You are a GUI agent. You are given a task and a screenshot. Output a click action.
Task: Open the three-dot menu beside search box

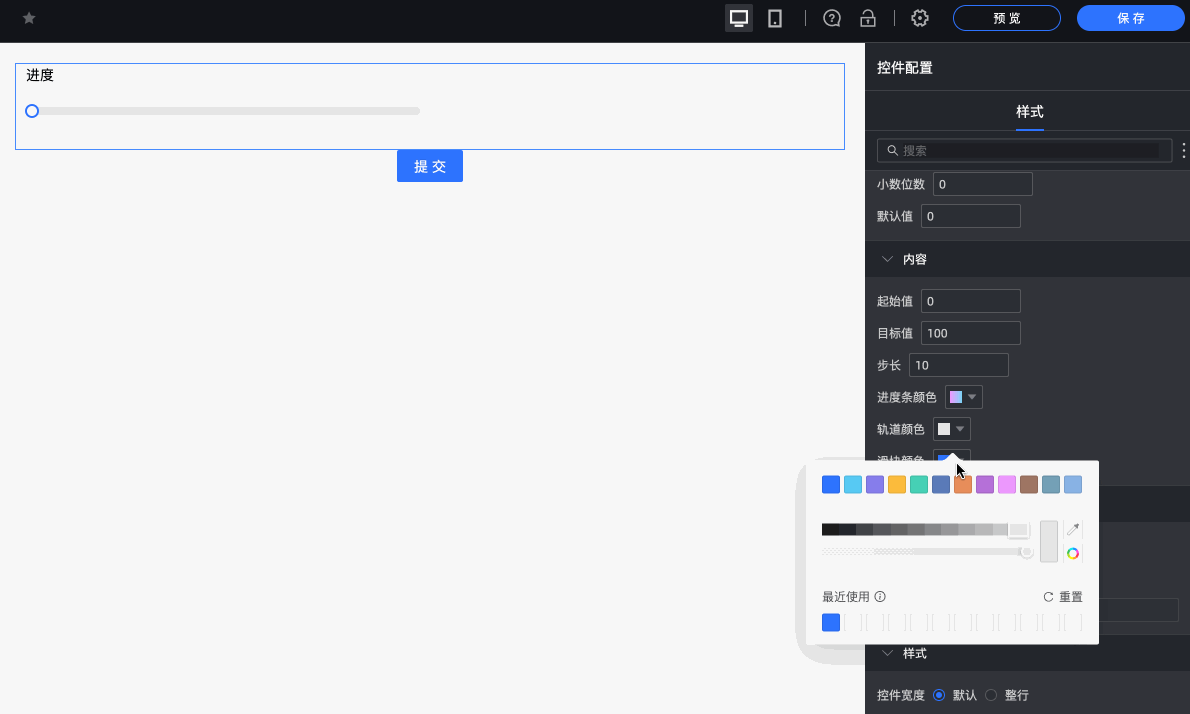tap(1183, 150)
